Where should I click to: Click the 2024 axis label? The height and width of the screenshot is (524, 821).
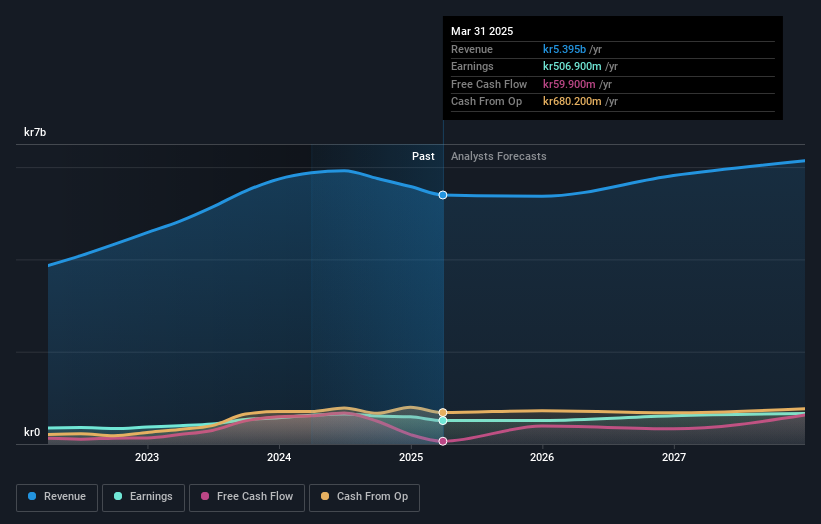(279, 457)
